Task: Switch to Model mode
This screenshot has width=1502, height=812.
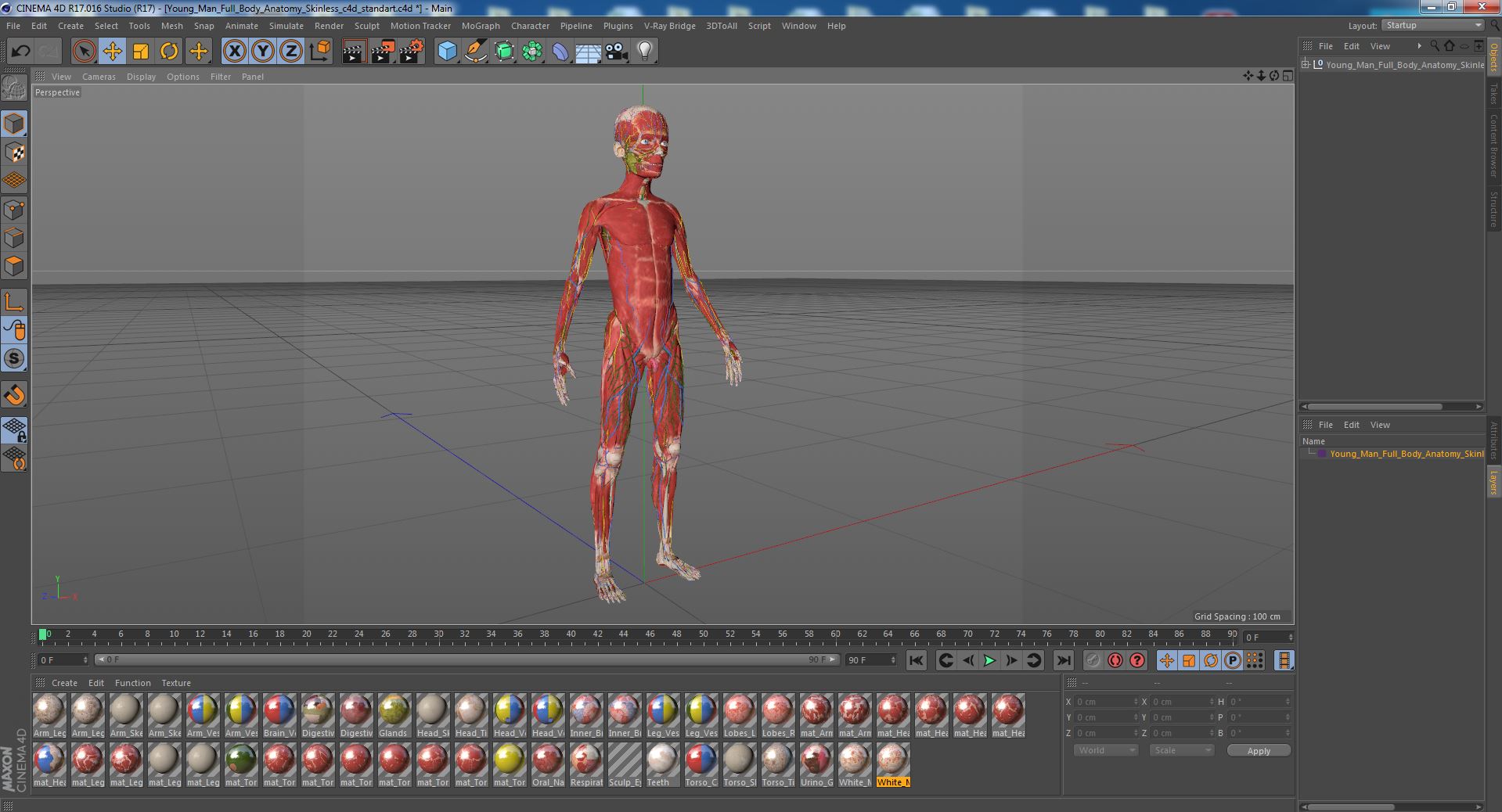Action: click(14, 124)
